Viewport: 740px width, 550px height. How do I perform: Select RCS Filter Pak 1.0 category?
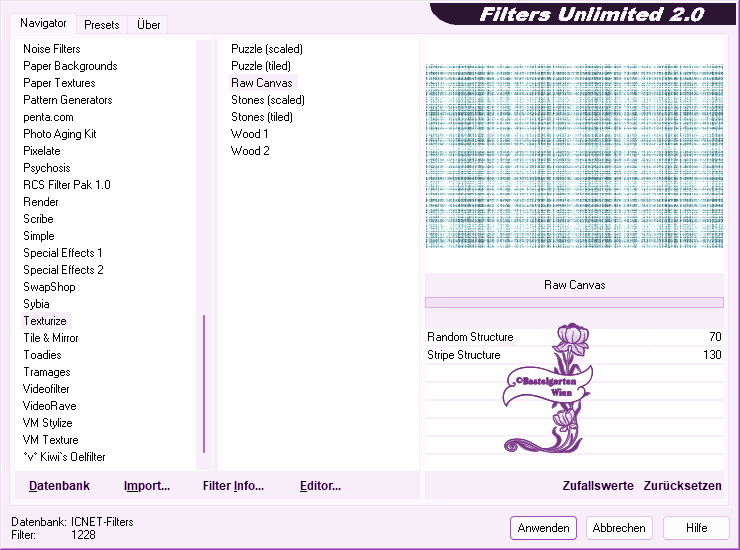[67, 185]
